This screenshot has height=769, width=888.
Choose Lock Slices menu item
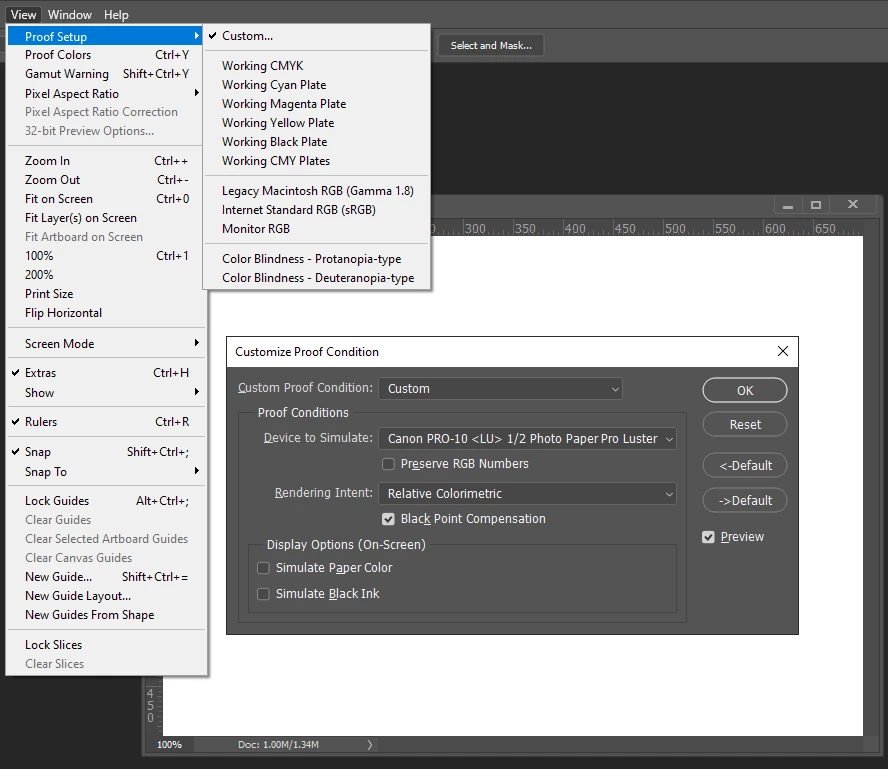(106, 645)
